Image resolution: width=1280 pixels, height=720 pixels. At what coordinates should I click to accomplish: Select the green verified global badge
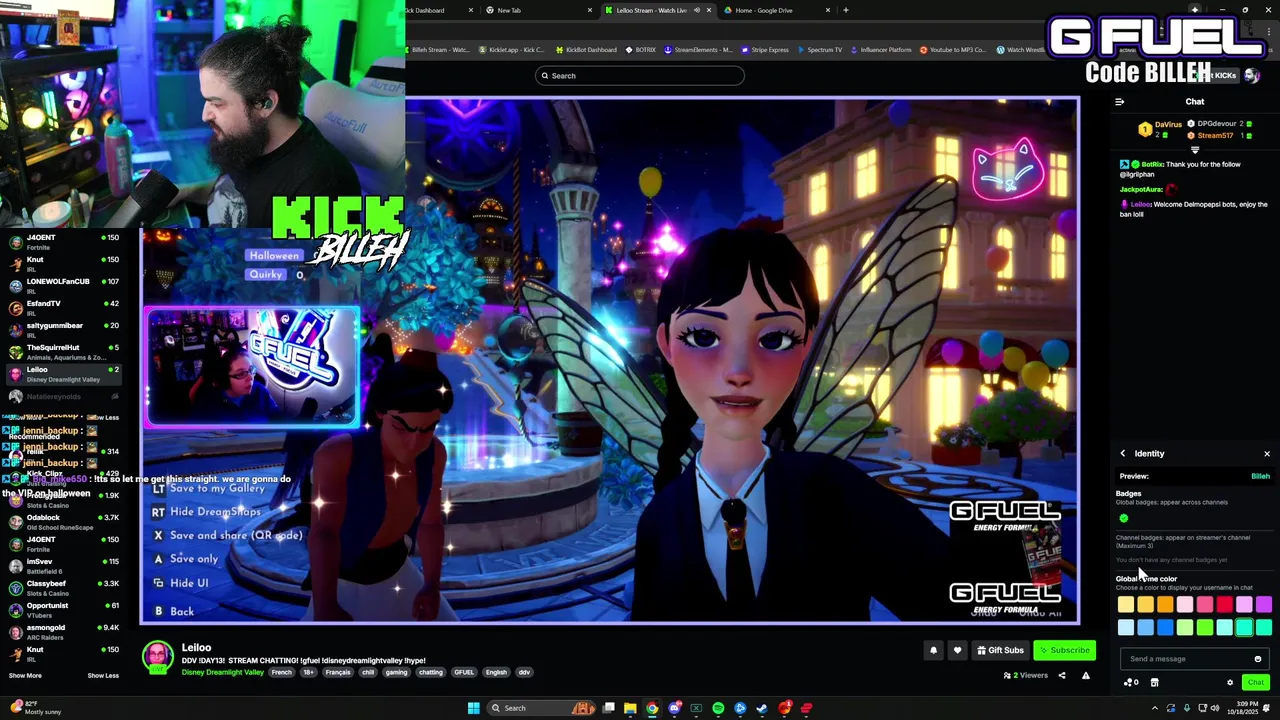tap(1124, 518)
